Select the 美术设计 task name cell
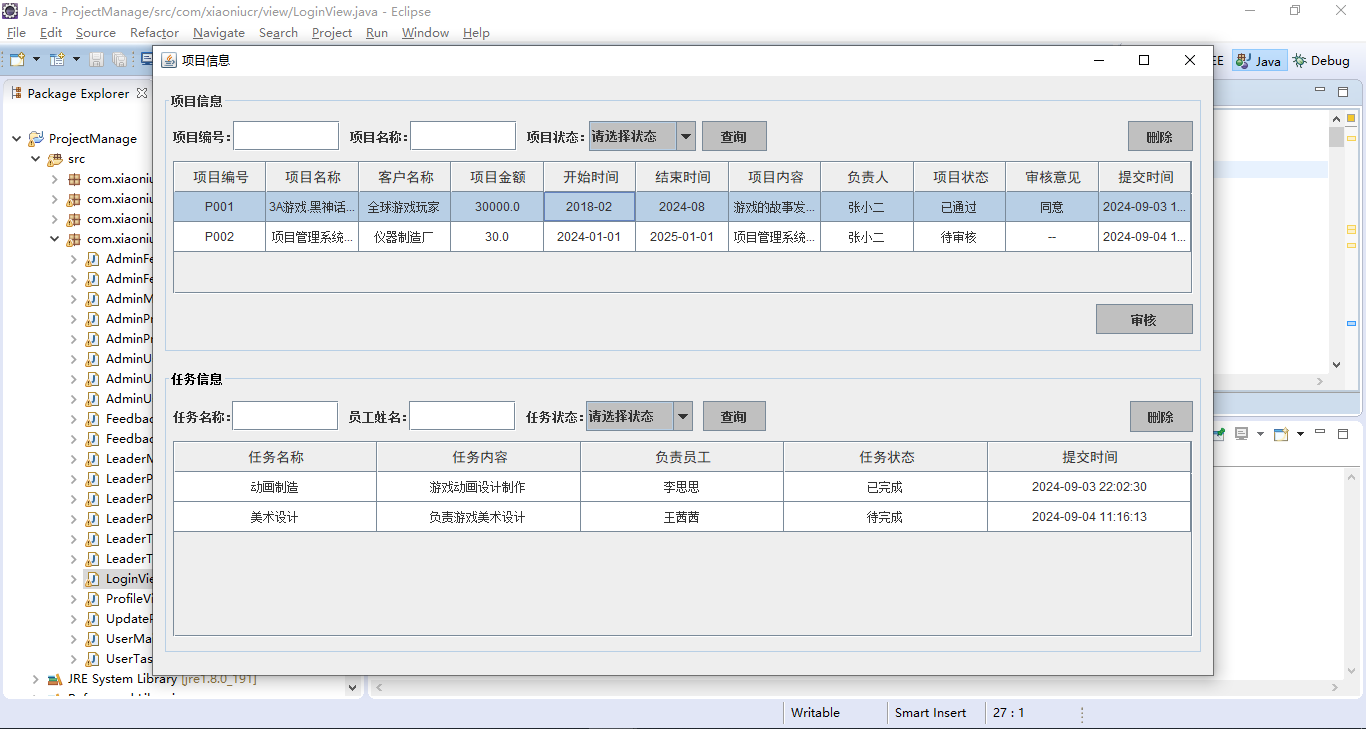 point(275,517)
